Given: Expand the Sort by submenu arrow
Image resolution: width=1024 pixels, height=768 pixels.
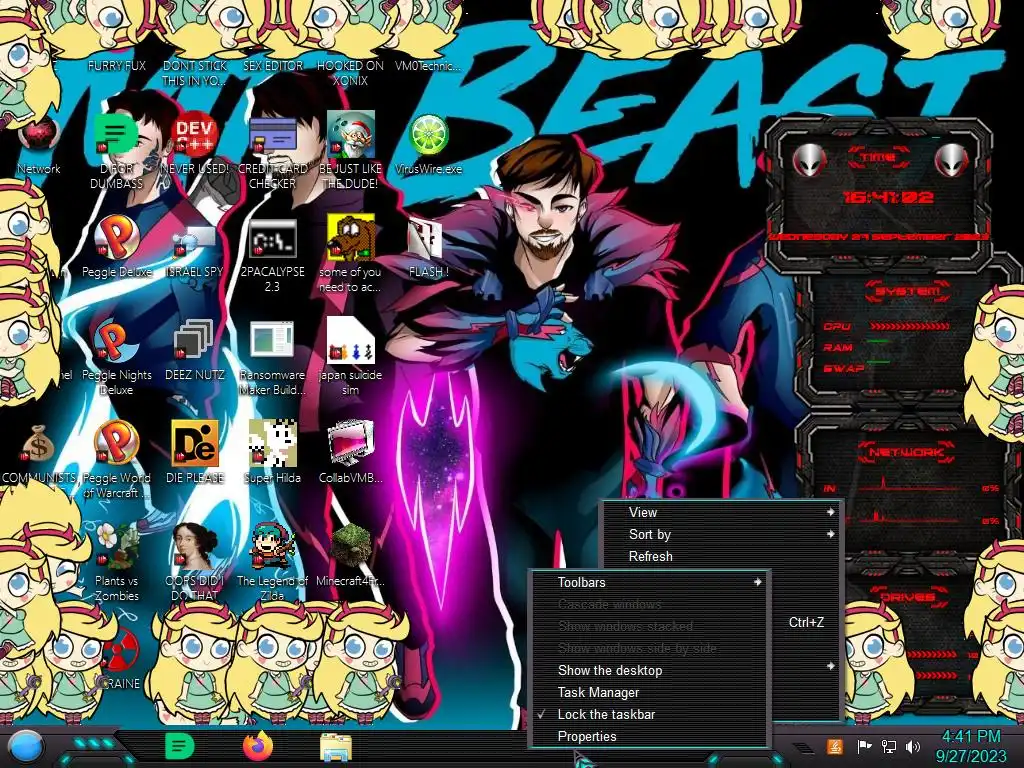Looking at the screenshot, I should click(831, 534).
